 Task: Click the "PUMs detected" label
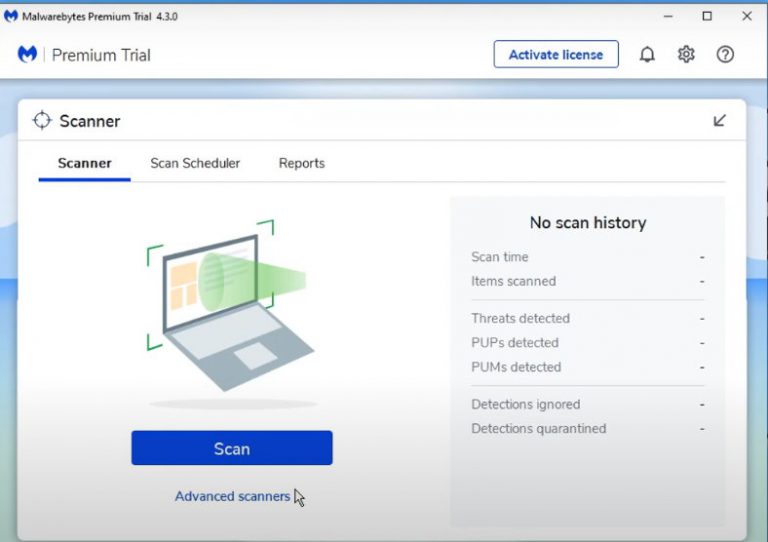pos(516,367)
